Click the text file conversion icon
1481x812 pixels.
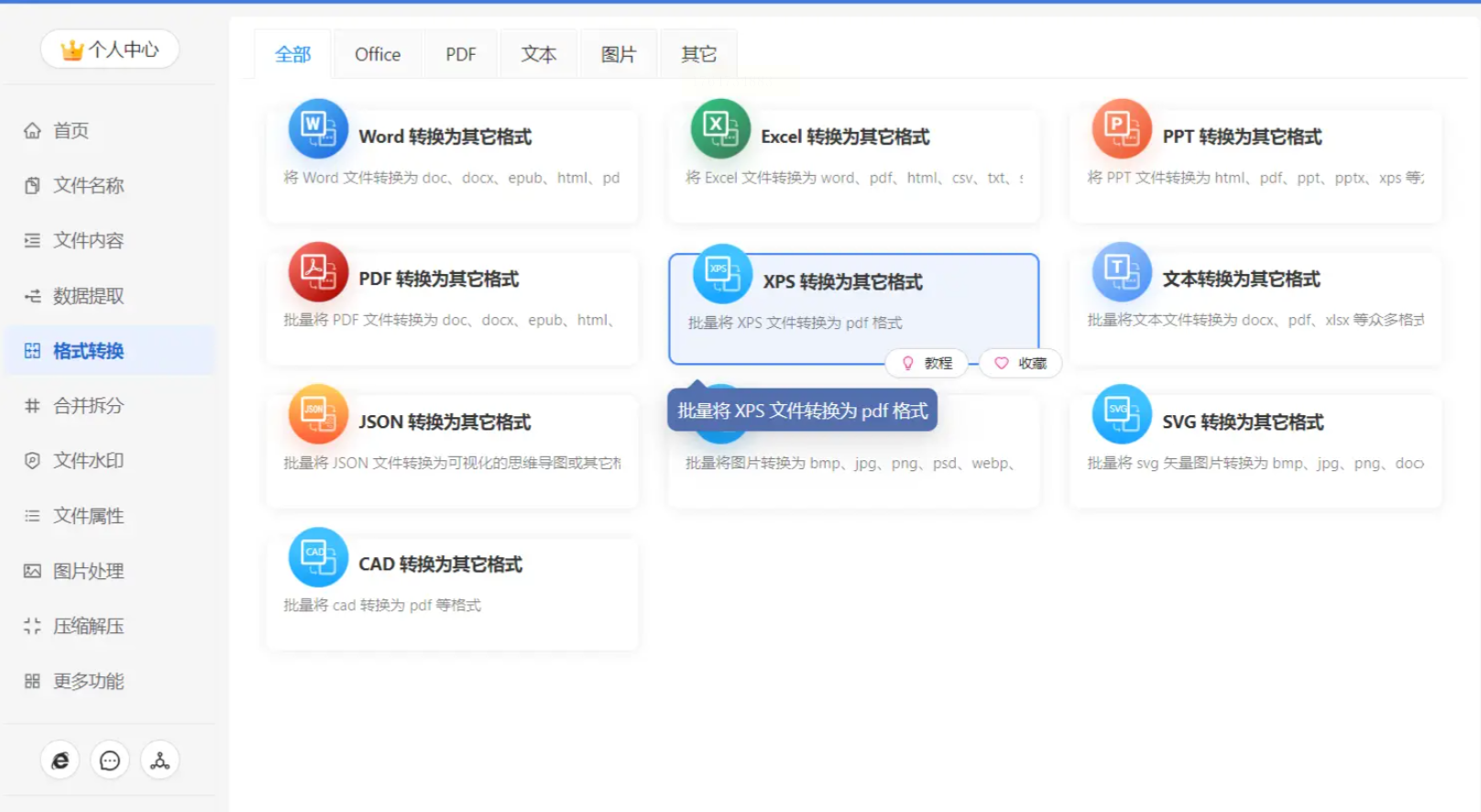[x=1122, y=272]
